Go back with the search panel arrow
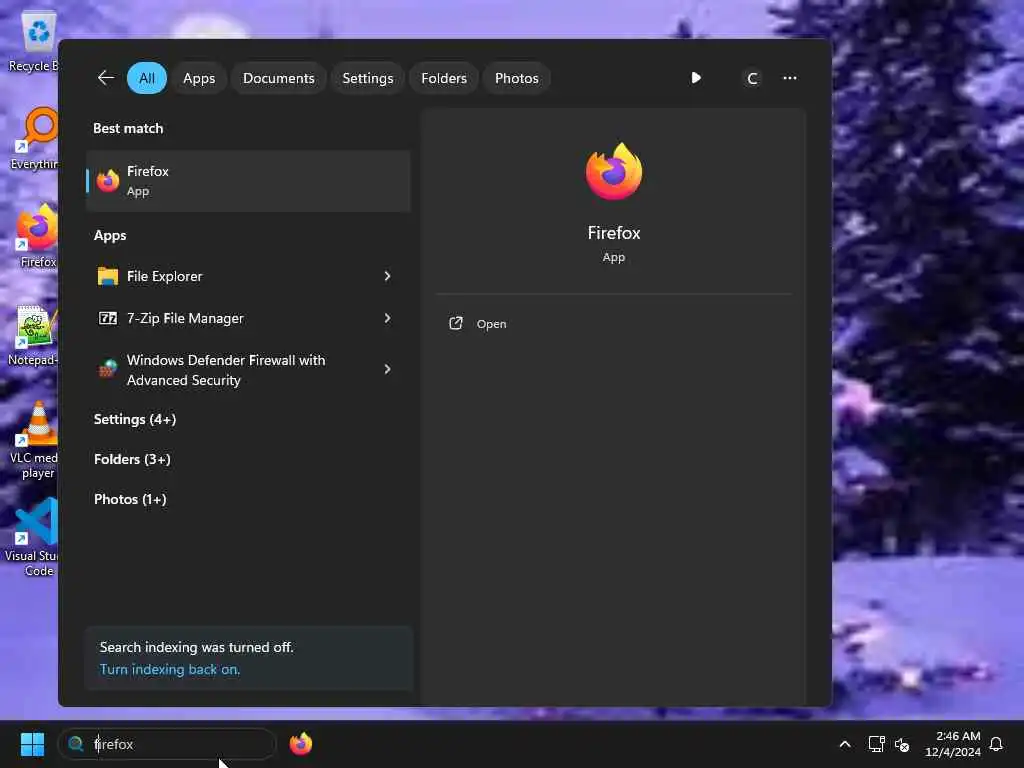This screenshot has height=768, width=1024. (x=106, y=78)
